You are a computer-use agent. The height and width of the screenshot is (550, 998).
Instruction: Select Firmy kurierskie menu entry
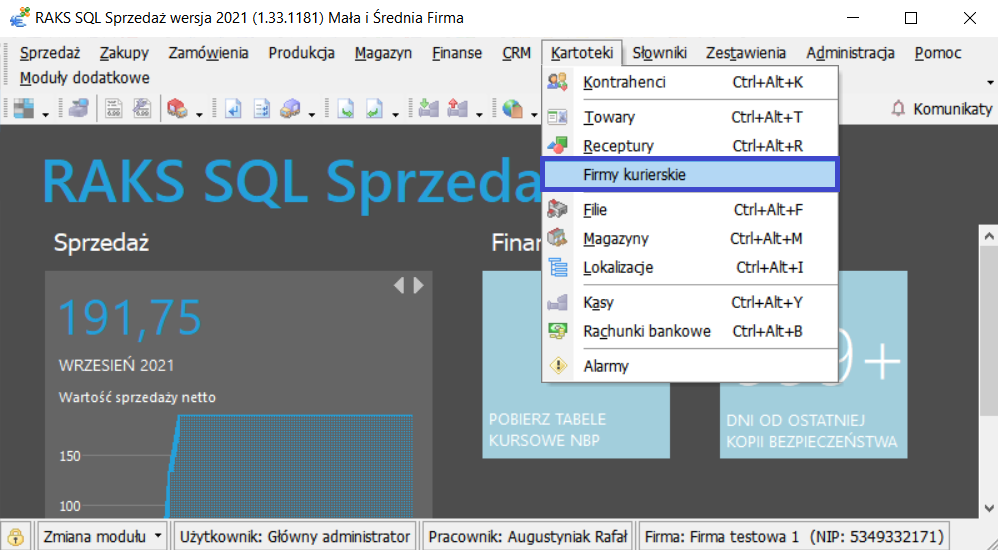(690, 174)
